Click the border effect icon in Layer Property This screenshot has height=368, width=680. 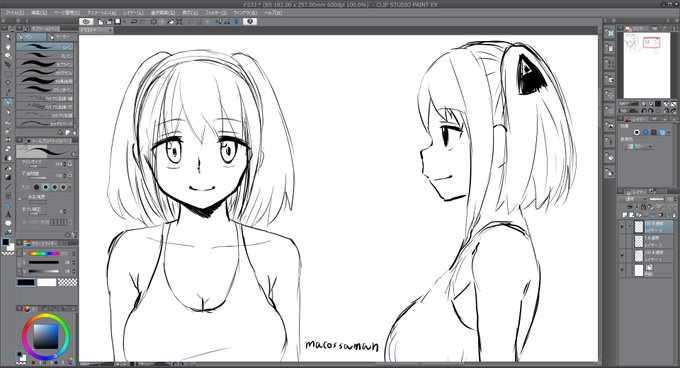pos(637,132)
